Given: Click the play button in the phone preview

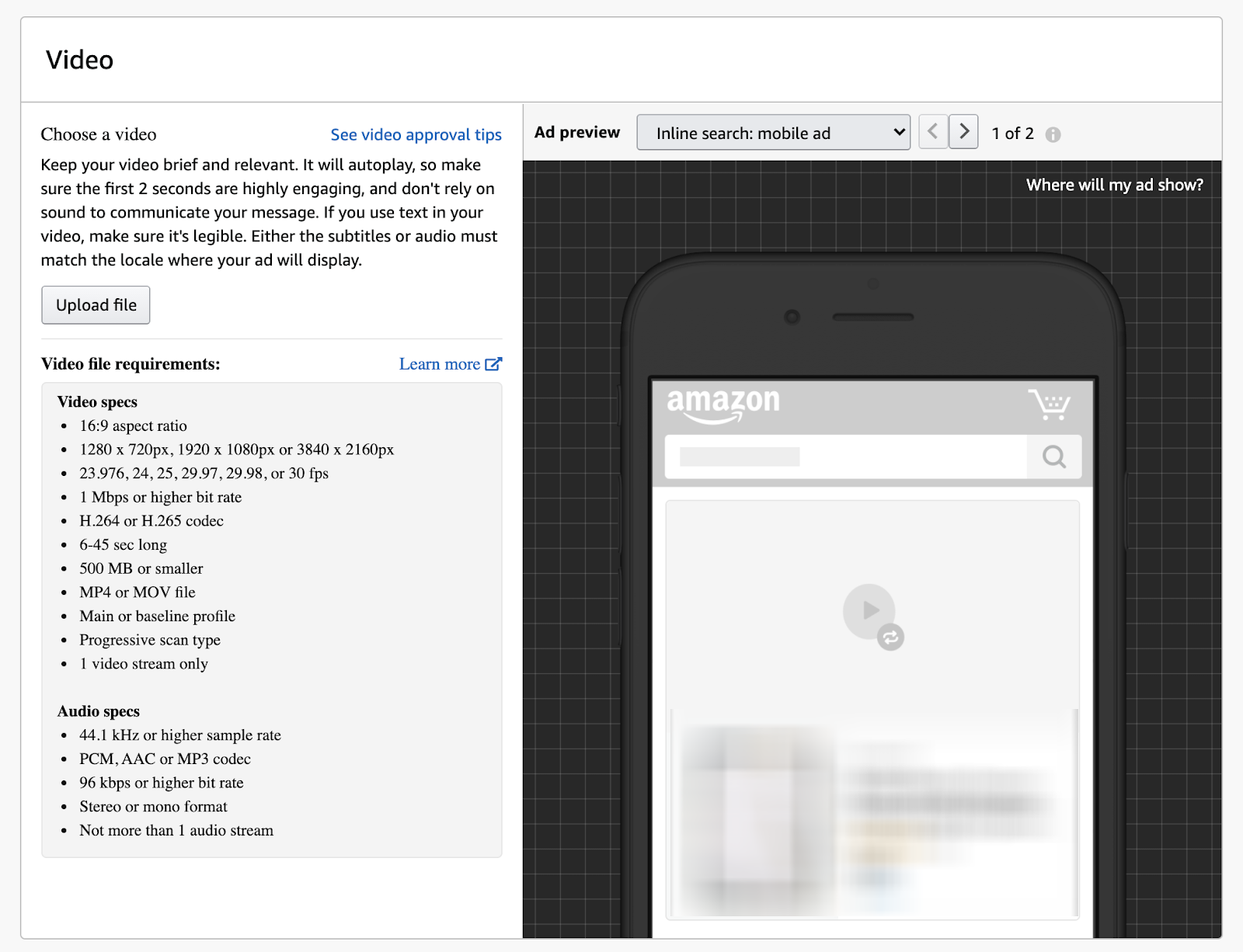Looking at the screenshot, I should (869, 610).
